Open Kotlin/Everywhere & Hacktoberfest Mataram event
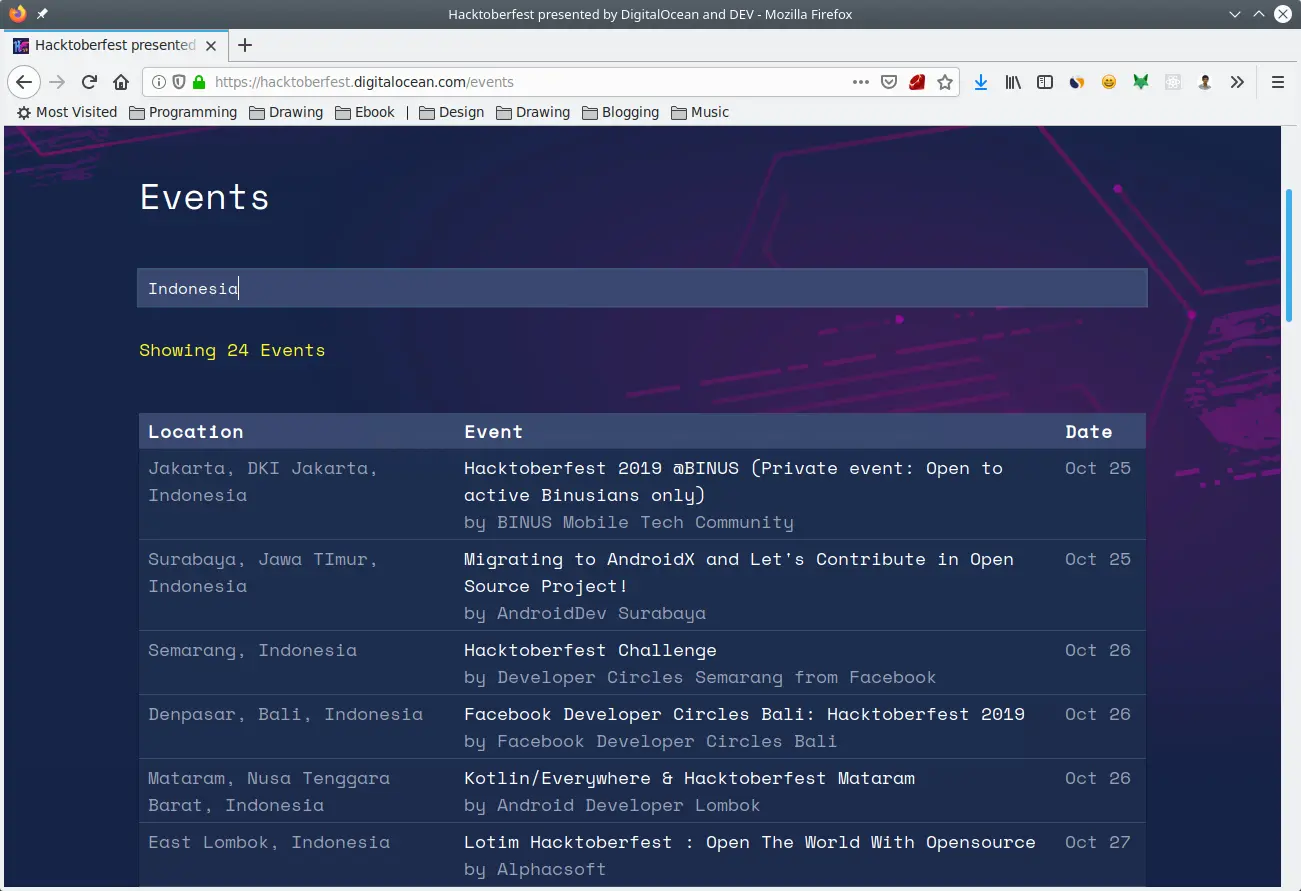 tap(689, 778)
